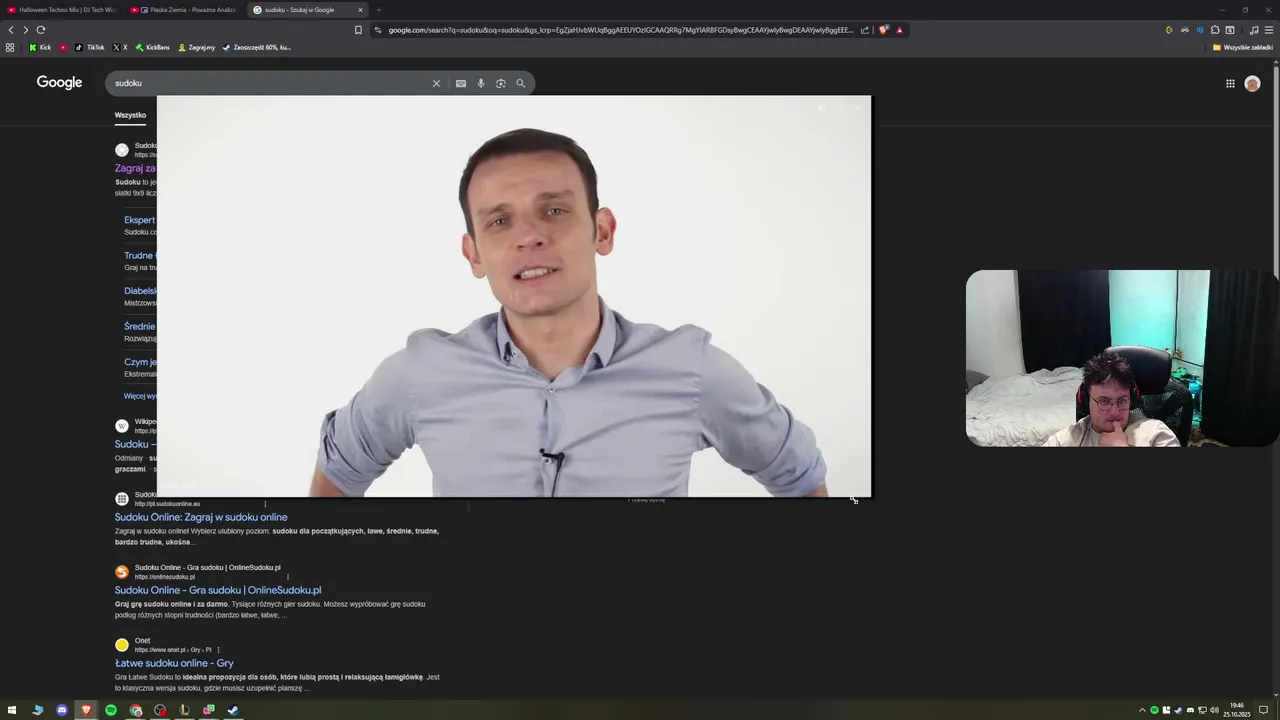The width and height of the screenshot is (1280, 720).
Task: Open the media control music note icon
Action: [1254, 30]
